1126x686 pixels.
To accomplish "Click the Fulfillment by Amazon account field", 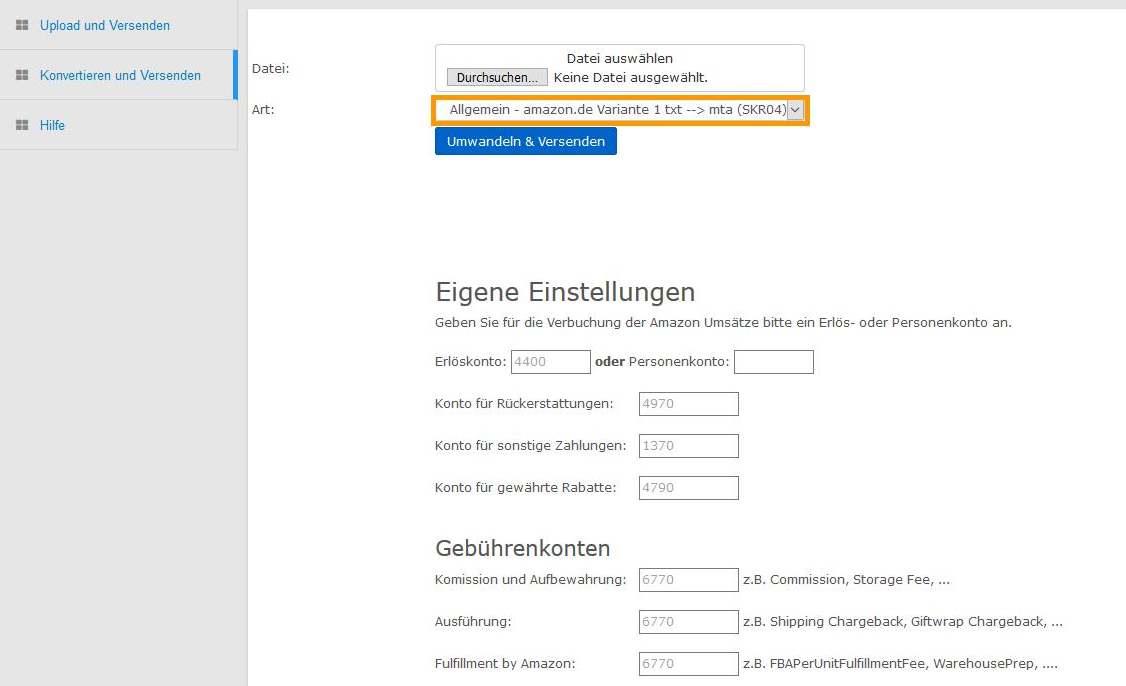I will click(x=689, y=664).
